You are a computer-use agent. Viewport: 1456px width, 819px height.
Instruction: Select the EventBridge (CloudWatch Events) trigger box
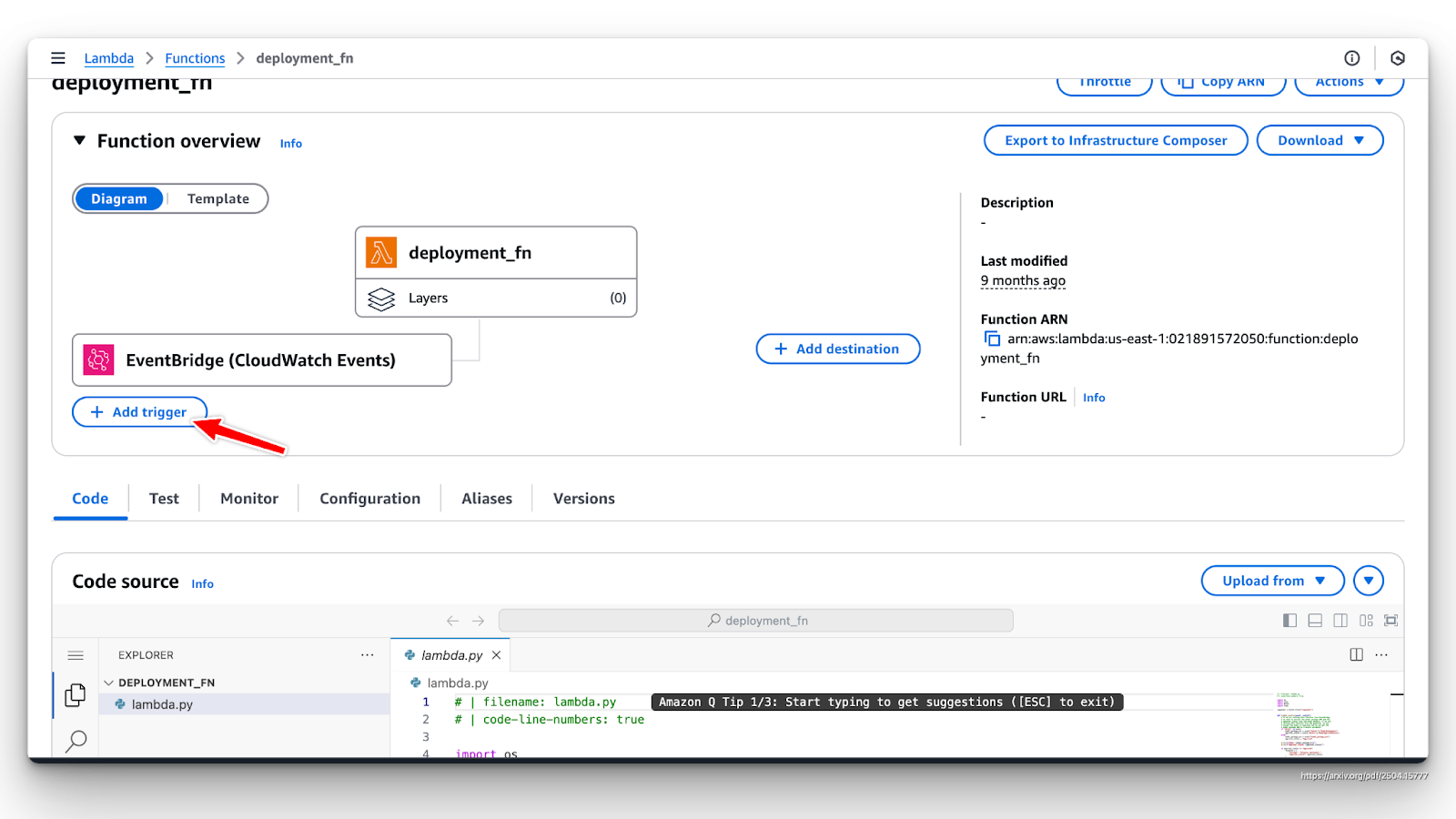(262, 359)
